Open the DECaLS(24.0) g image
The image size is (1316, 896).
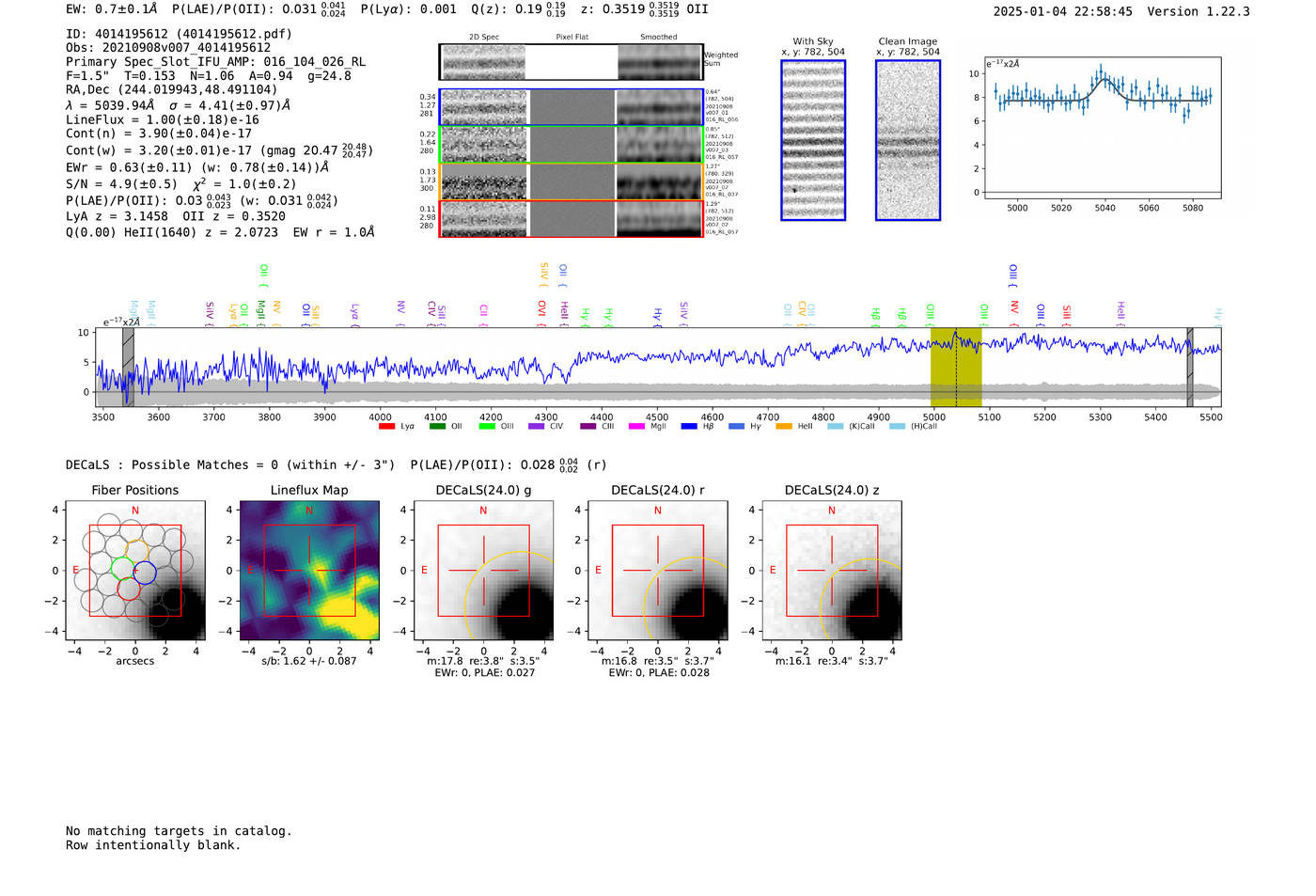[x=484, y=571]
